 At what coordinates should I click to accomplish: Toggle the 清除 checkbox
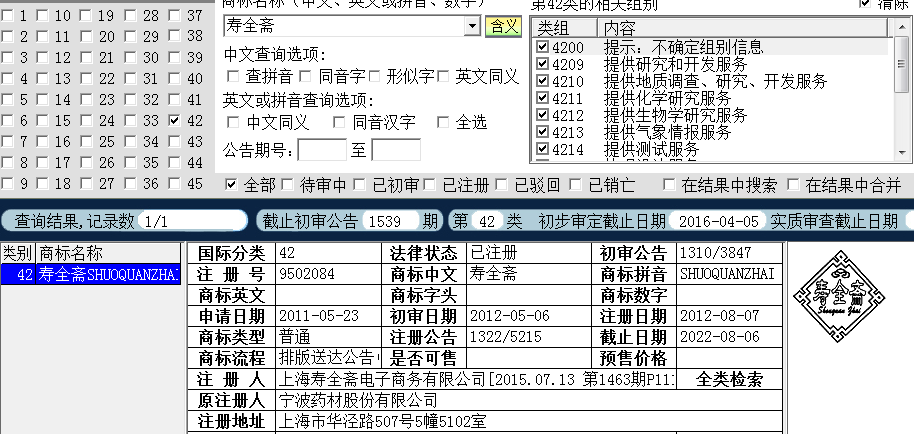click(865, 3)
